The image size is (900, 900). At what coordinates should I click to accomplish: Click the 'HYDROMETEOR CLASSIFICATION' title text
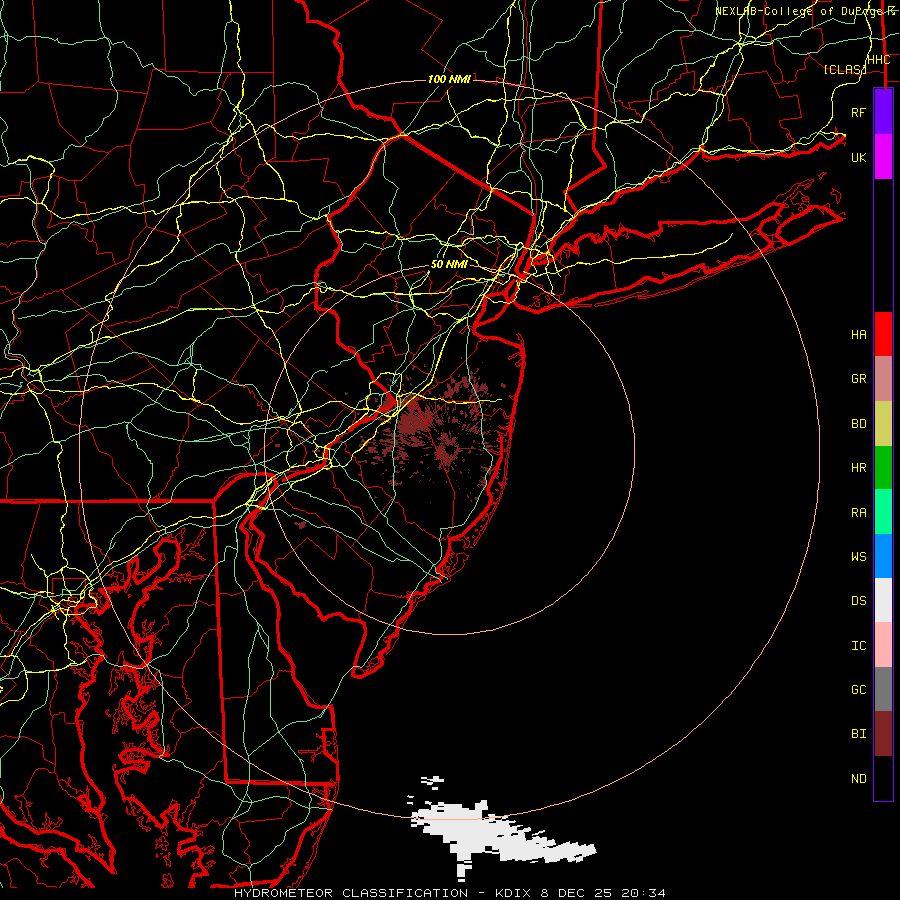(x=351, y=893)
